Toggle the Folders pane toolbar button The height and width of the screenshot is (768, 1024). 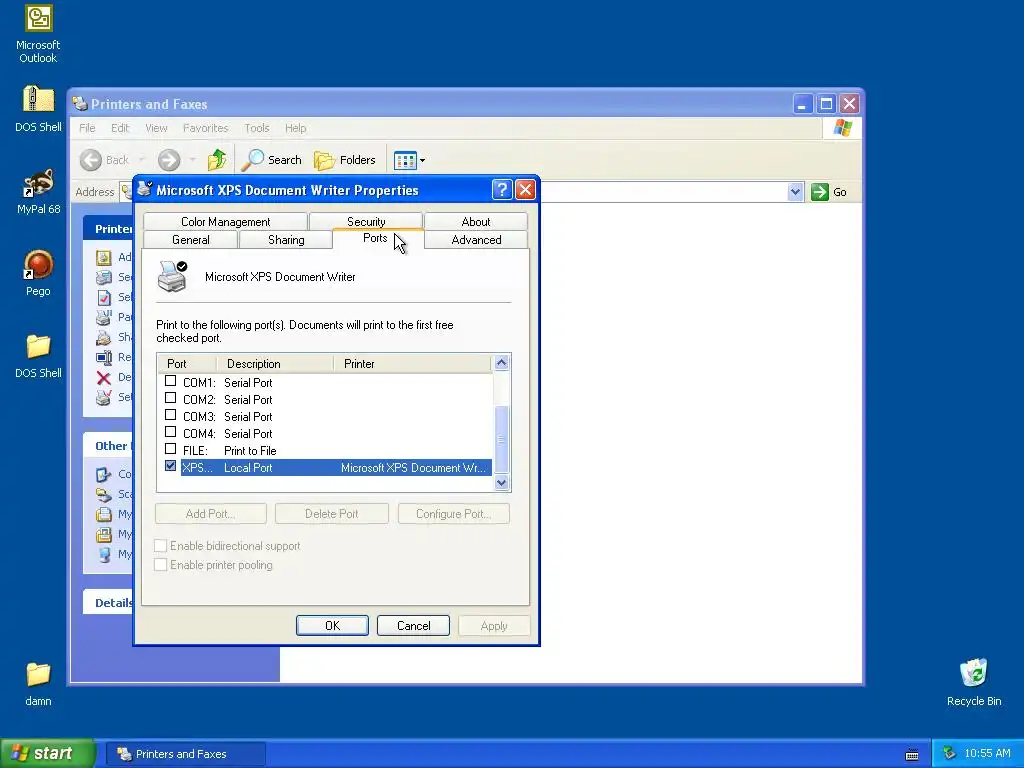345,160
